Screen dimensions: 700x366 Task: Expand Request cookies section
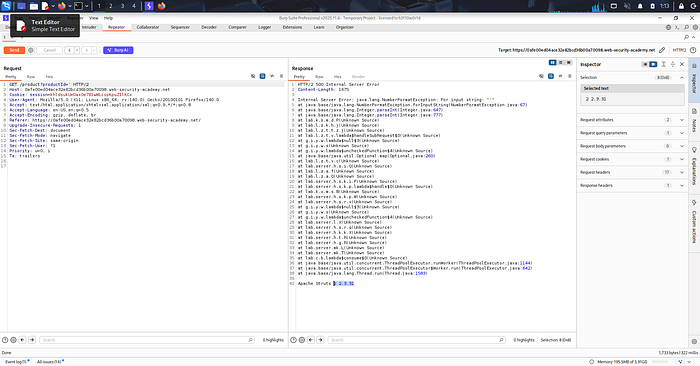682,159
